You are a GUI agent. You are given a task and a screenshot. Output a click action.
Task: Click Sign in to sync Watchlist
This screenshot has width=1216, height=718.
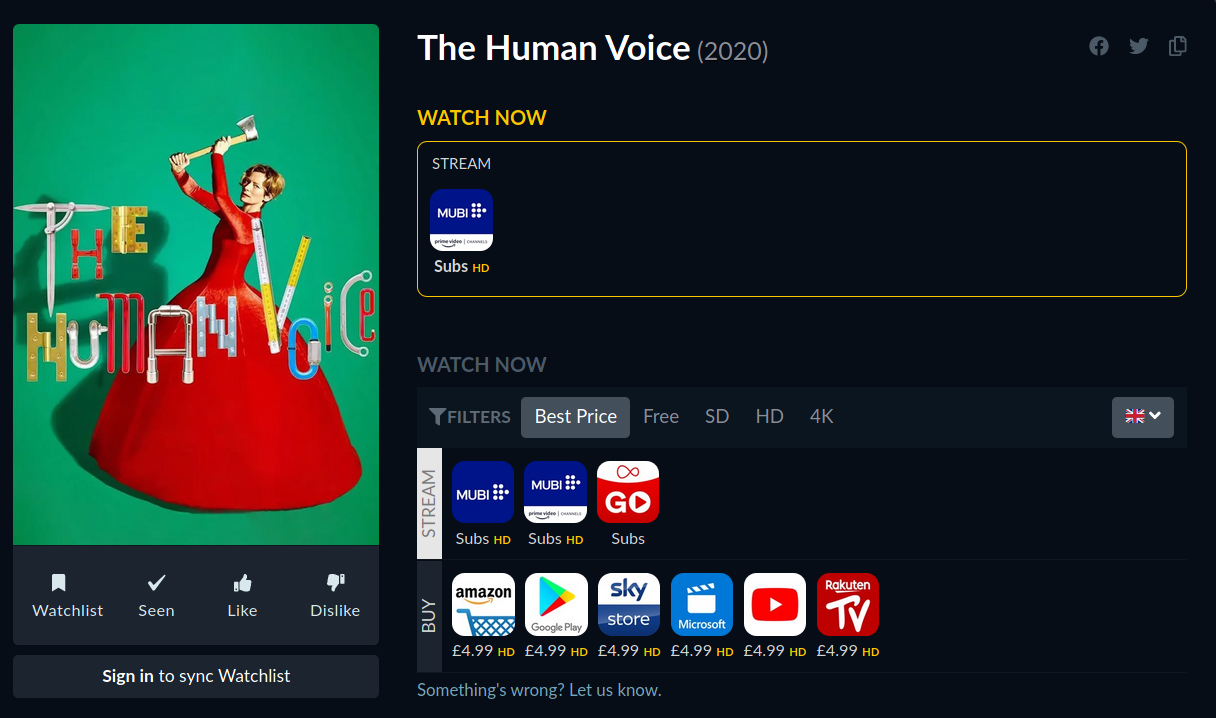coord(196,676)
